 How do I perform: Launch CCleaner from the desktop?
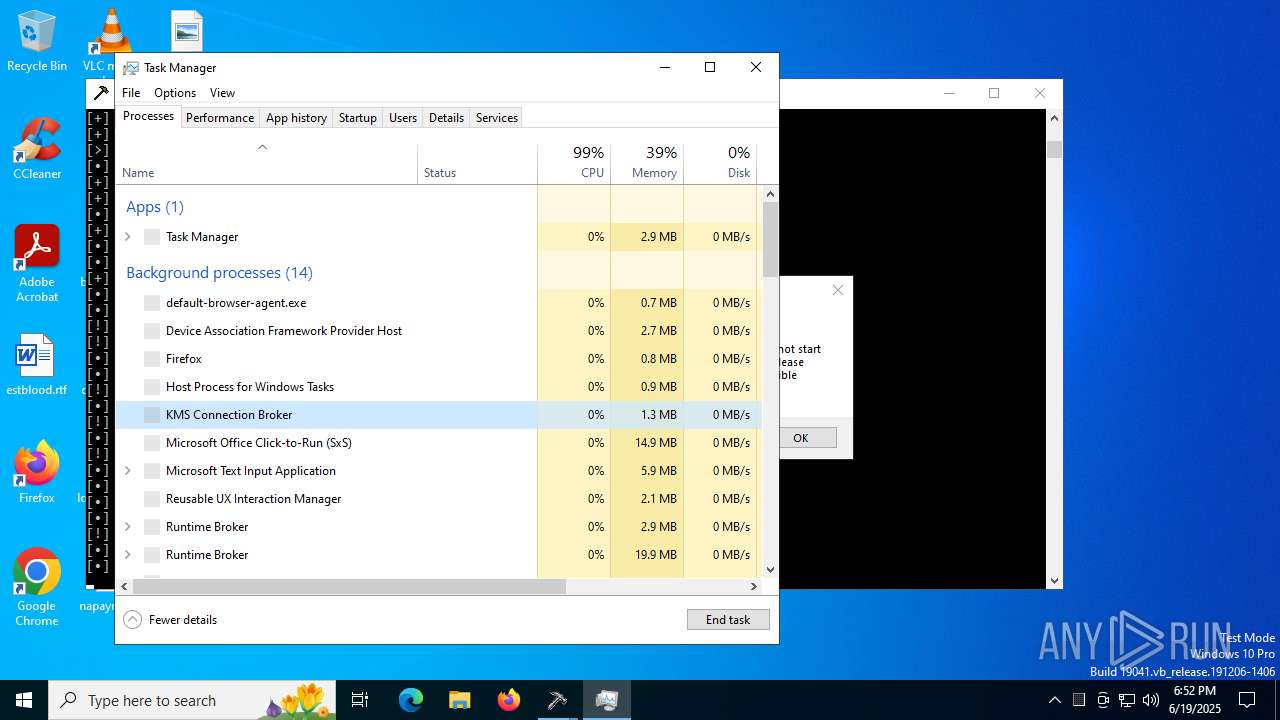(x=37, y=148)
